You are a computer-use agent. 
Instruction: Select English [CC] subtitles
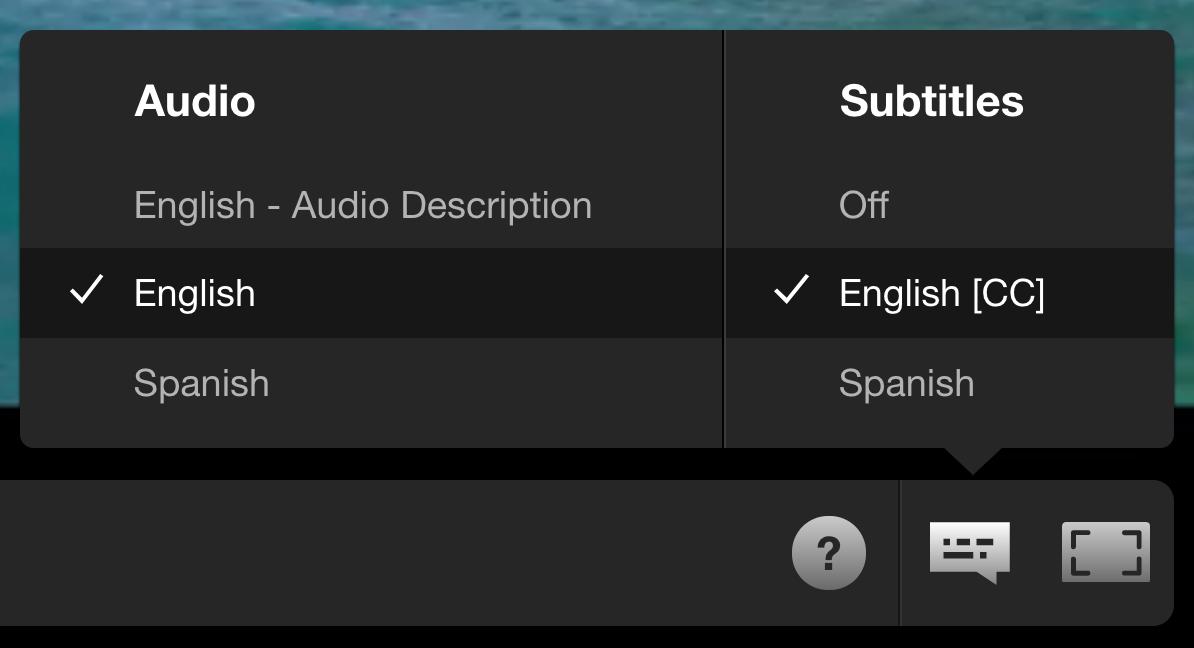tap(942, 294)
